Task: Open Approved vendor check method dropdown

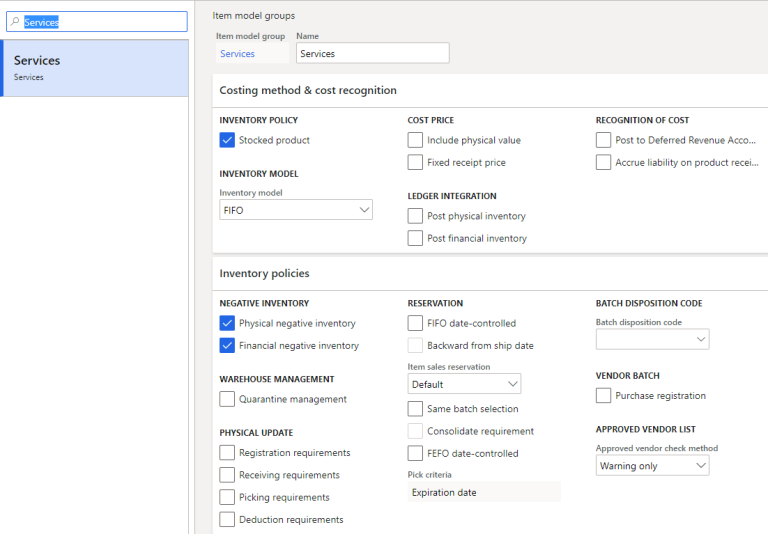Action: (652, 466)
